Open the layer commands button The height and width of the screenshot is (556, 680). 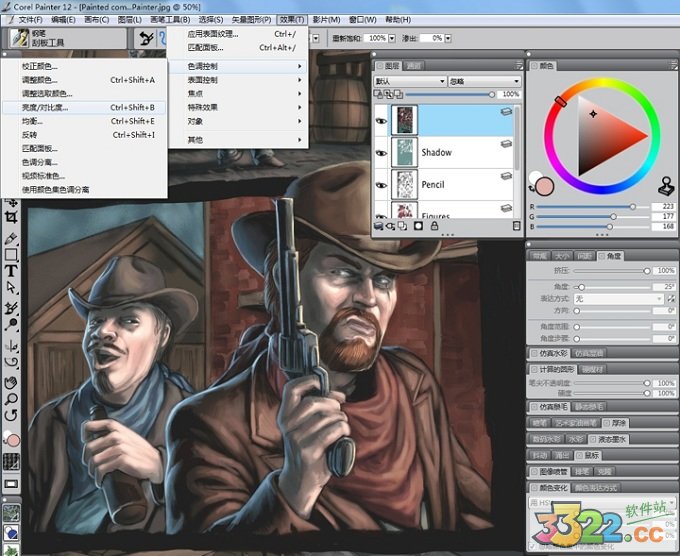379,226
